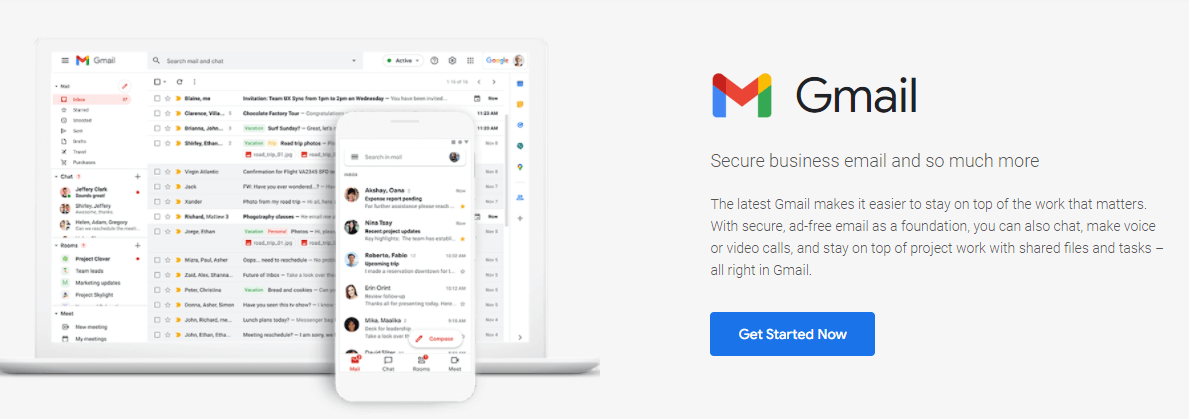Tick the checkbox beside Virgin Atlantic email
The image size is (1189, 419).
point(157,172)
